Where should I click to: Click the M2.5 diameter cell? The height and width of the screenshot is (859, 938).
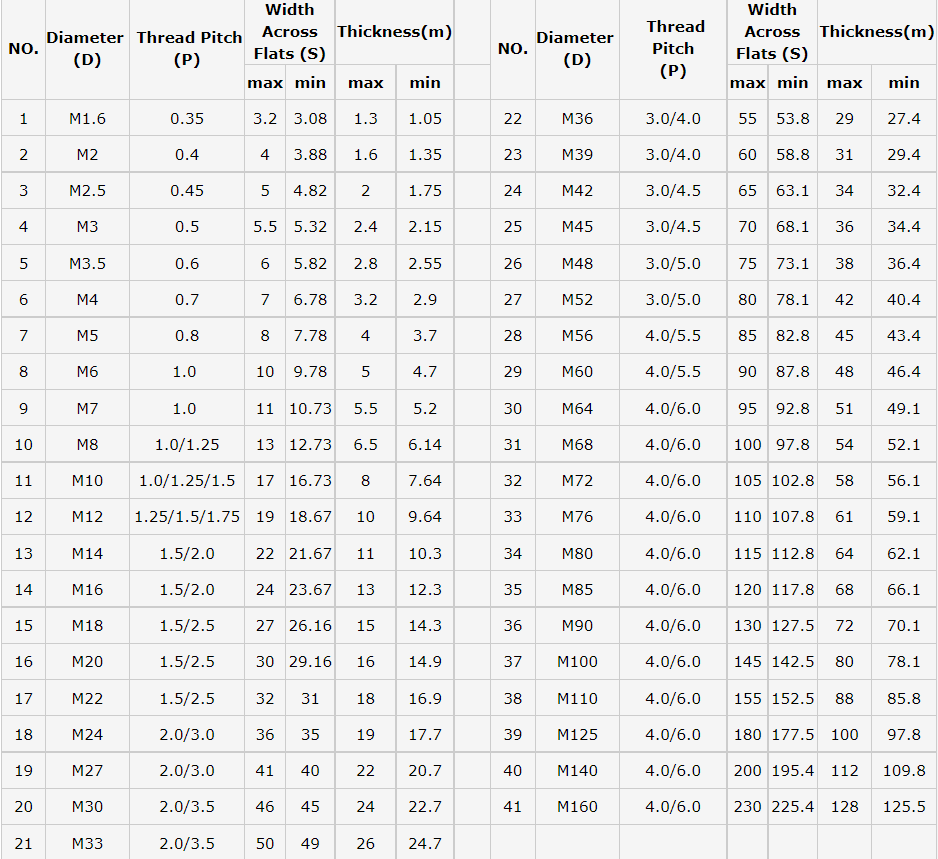coord(87,191)
